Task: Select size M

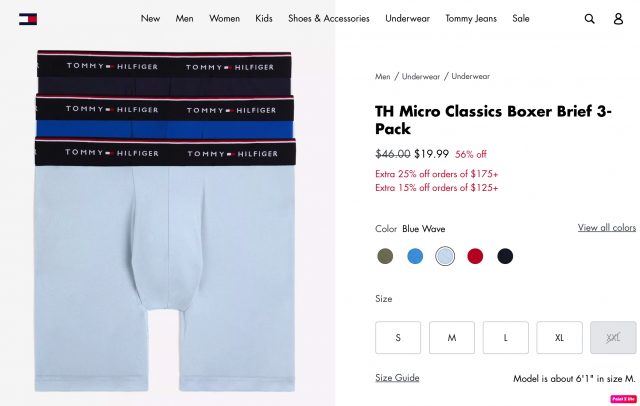Action: point(452,337)
